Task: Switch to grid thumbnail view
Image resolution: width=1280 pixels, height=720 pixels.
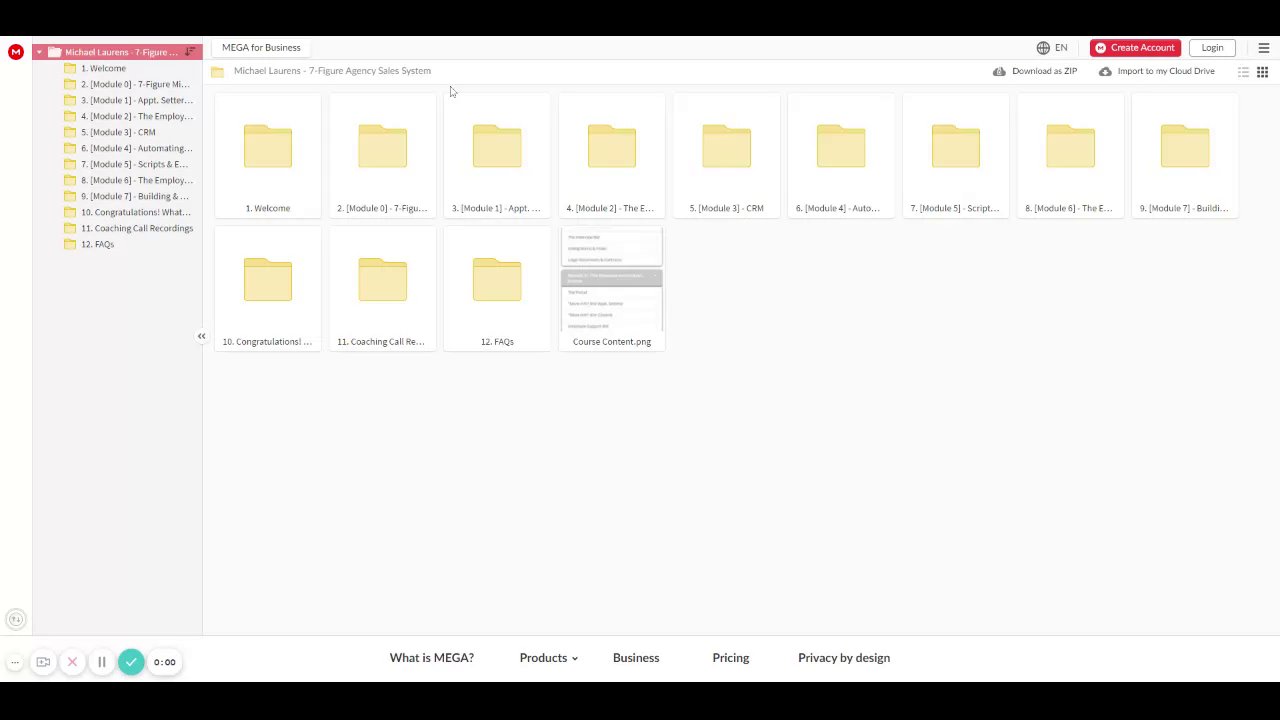Action: coord(1262,72)
